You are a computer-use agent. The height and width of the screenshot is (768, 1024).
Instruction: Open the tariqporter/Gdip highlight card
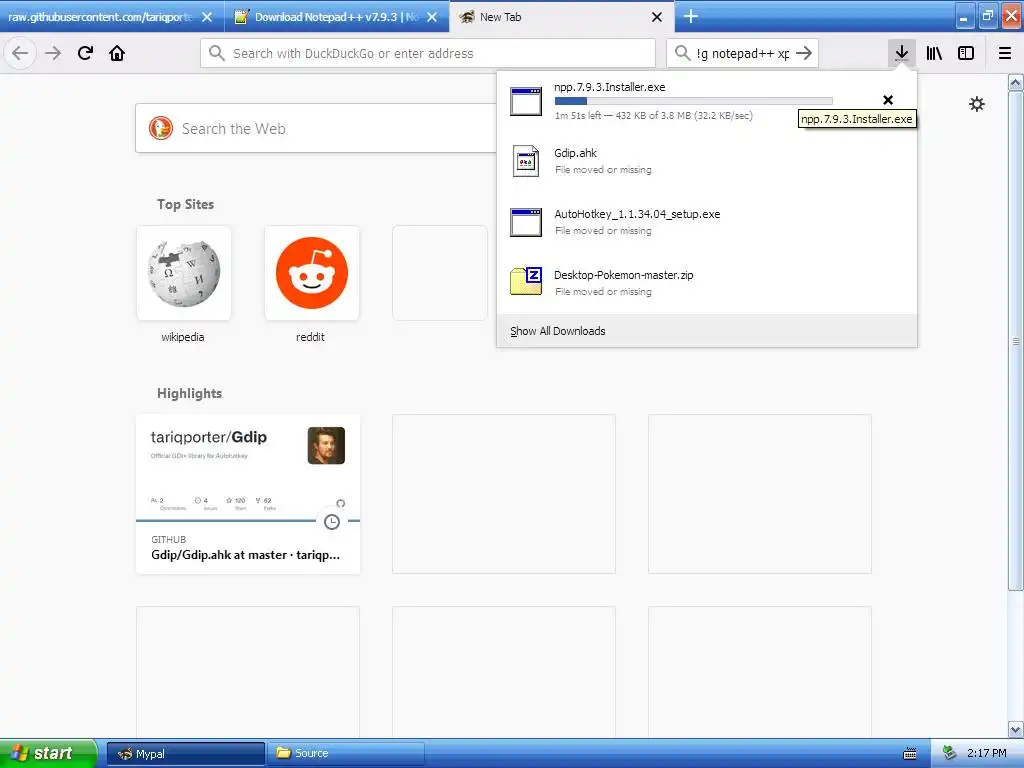tap(248, 494)
